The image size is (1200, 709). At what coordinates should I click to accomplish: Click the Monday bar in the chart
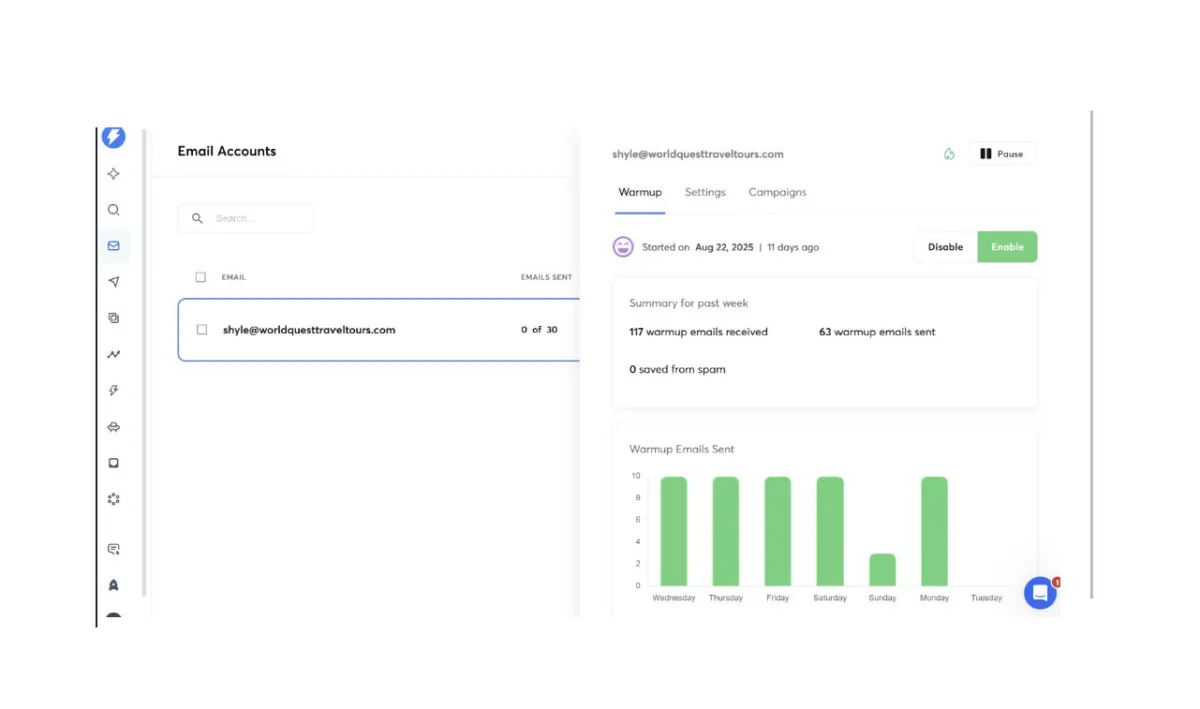coord(934,531)
